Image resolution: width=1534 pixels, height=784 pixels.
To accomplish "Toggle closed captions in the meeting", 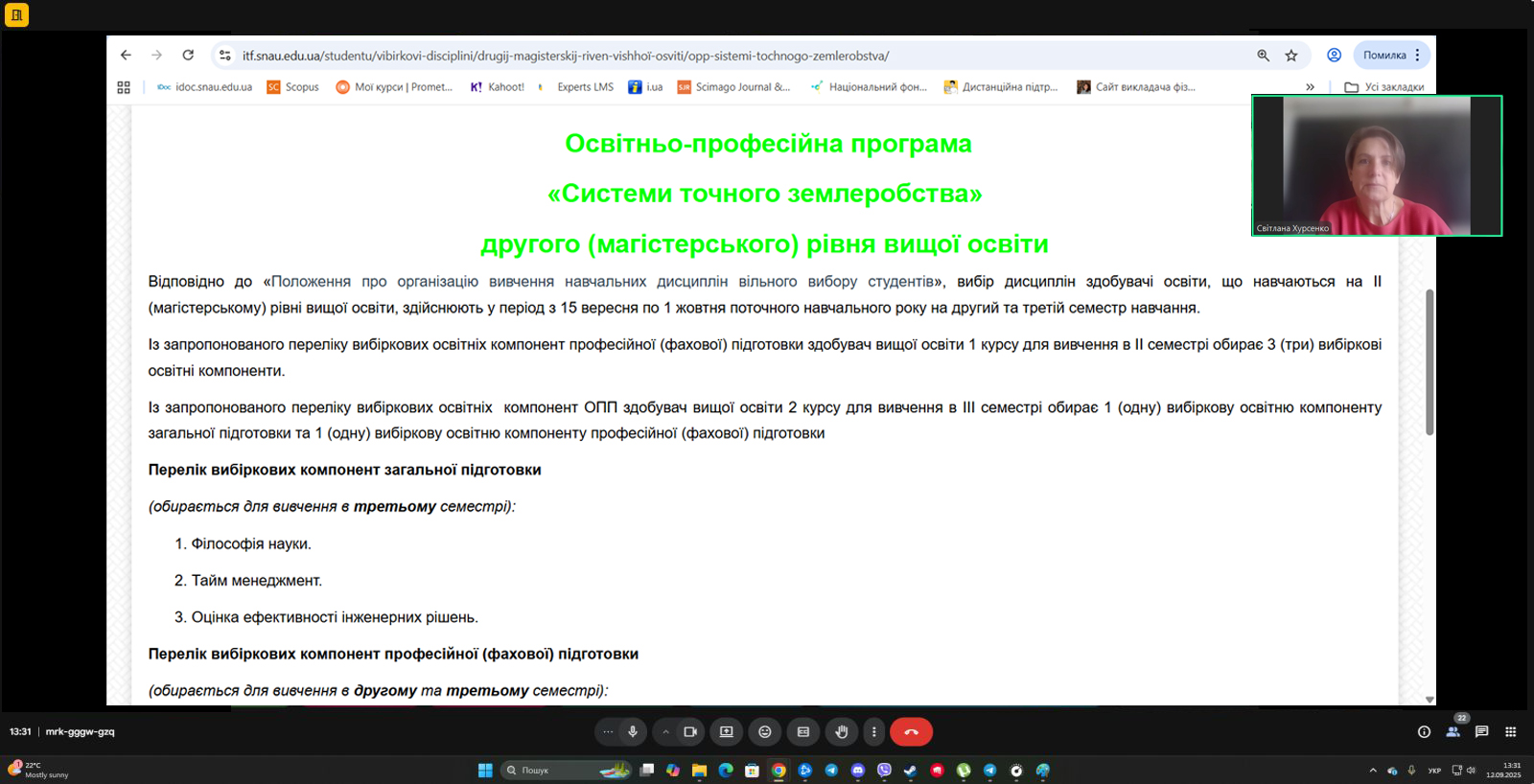I will tap(803, 731).
